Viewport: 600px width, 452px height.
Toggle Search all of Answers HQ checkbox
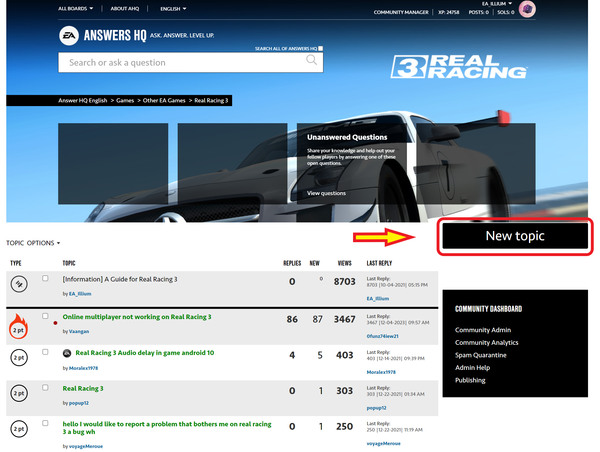click(321, 48)
